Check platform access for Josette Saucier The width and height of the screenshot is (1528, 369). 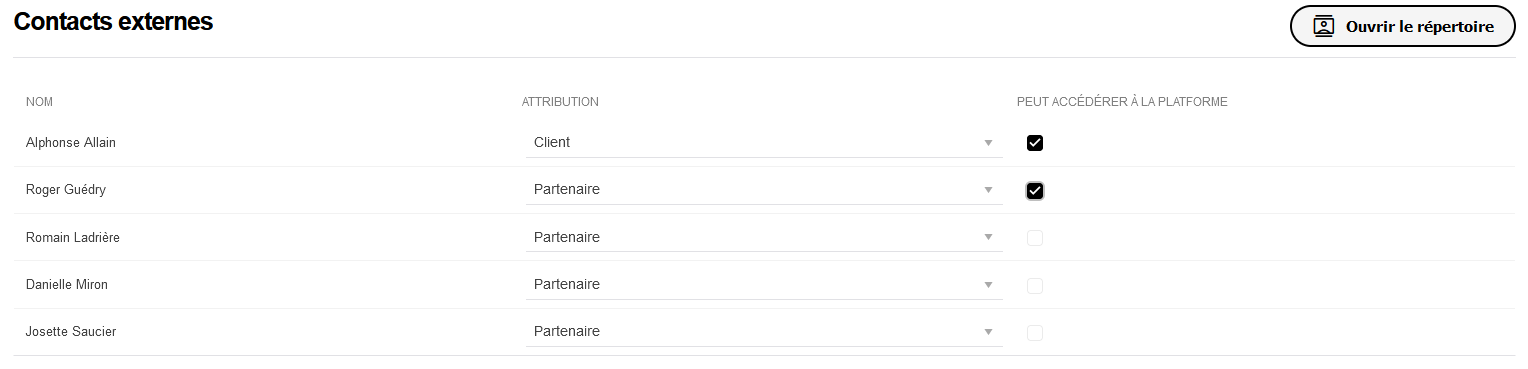[x=1035, y=332]
